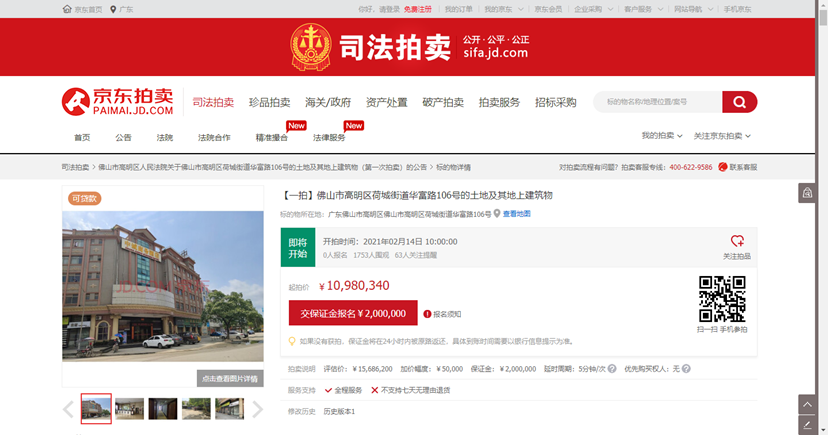The height and width of the screenshot is (435, 828).
Task: Open the 精准撮合 submenu item
Action: [x=271, y=137]
